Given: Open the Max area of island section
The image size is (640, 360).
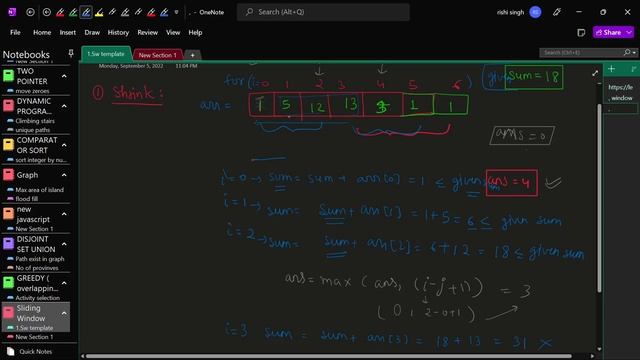Looking at the screenshot, I should coord(39,190).
